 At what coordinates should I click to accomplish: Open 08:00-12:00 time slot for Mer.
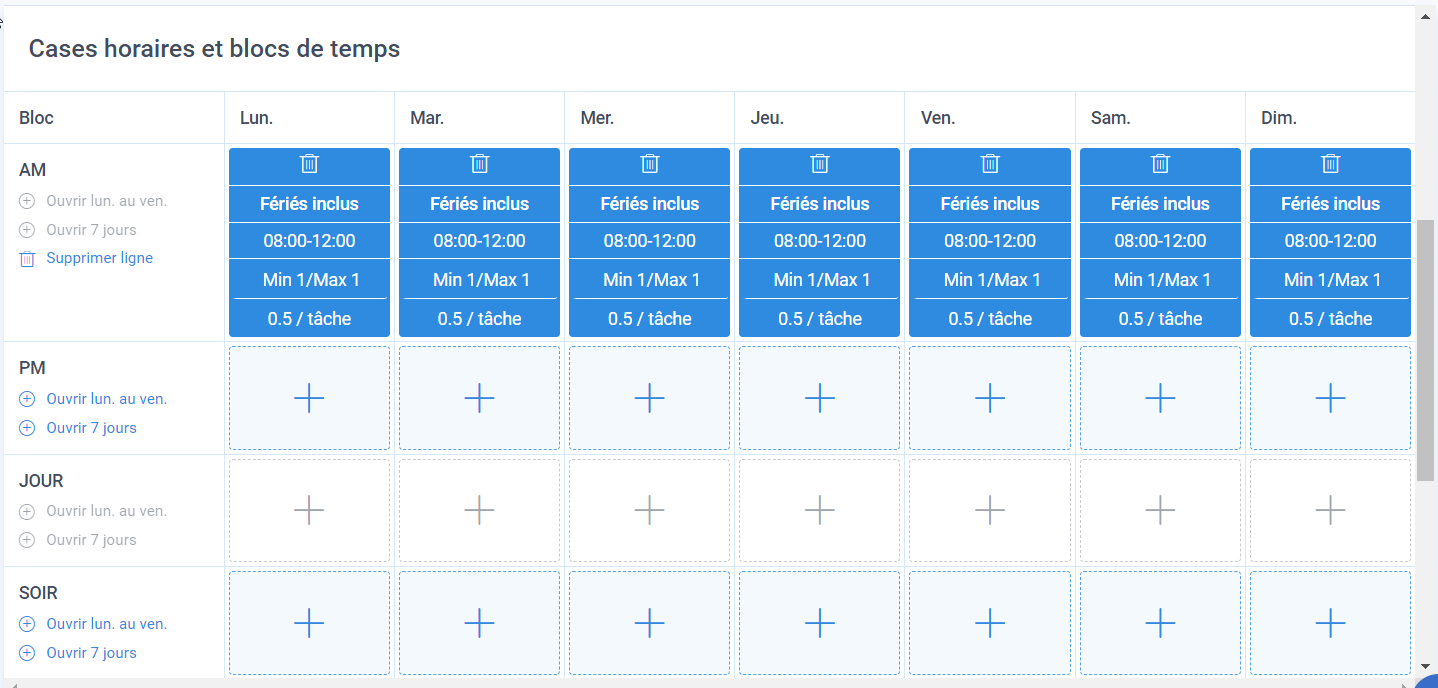[x=650, y=241]
